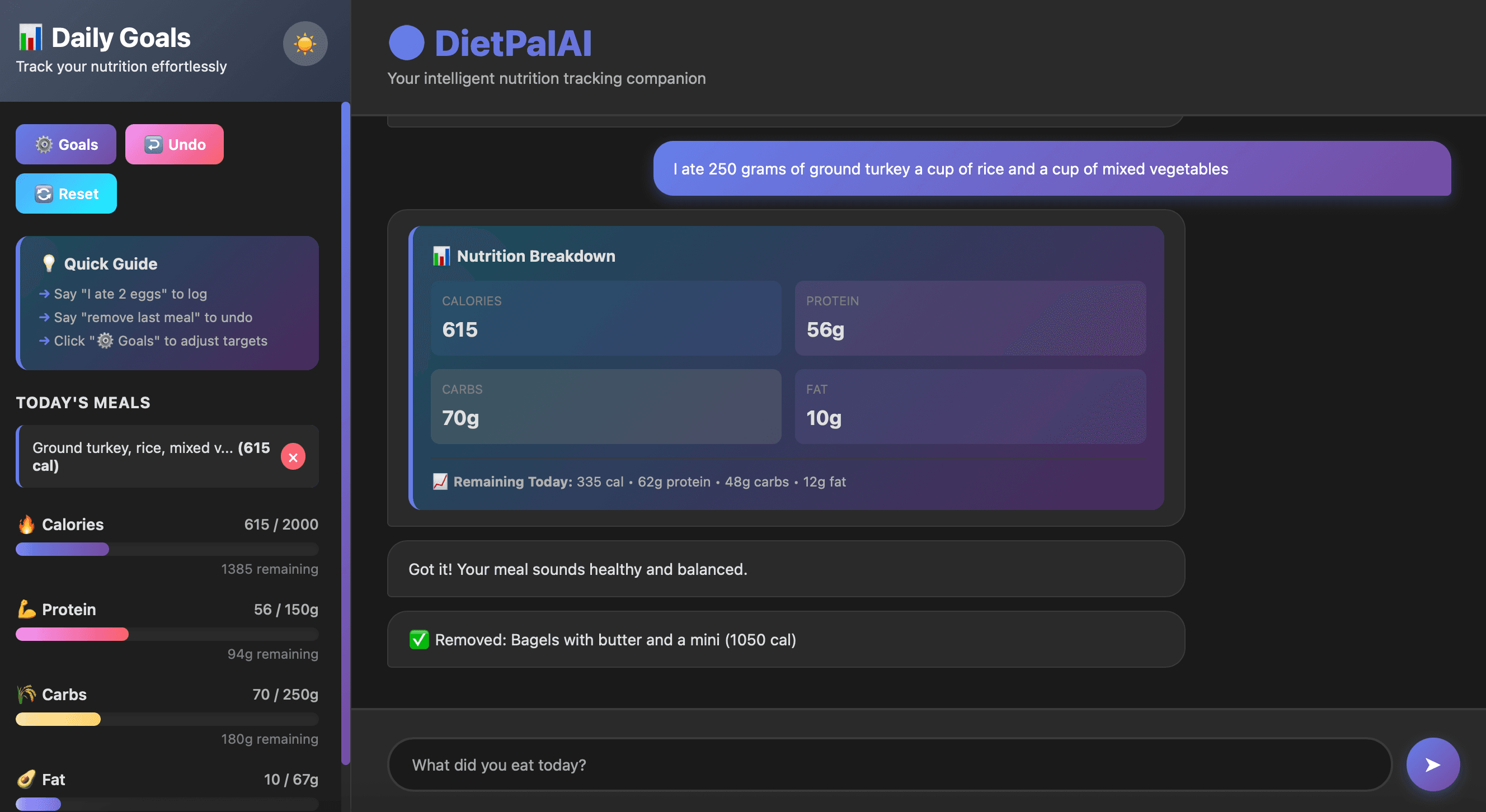This screenshot has width=1486, height=812.
Task: Select the PROTEIN card showing 56g
Action: click(970, 318)
